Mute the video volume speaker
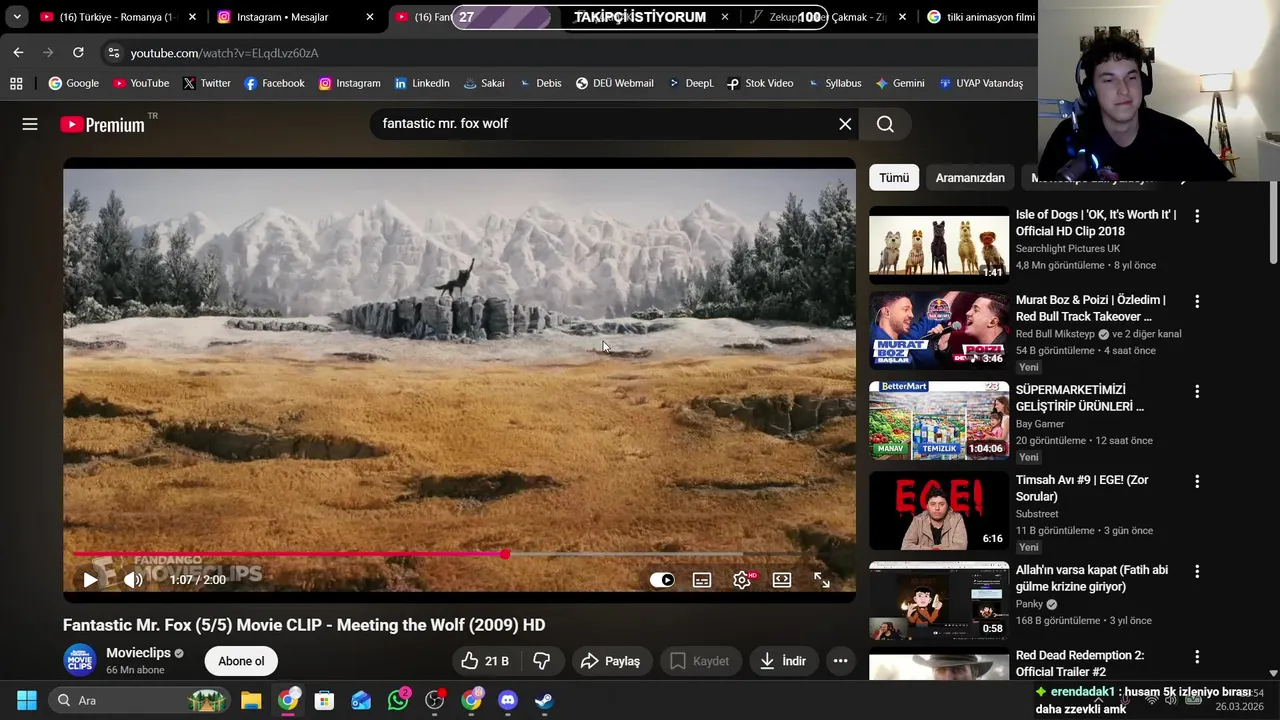Viewport: 1280px width, 720px height. coord(133,580)
